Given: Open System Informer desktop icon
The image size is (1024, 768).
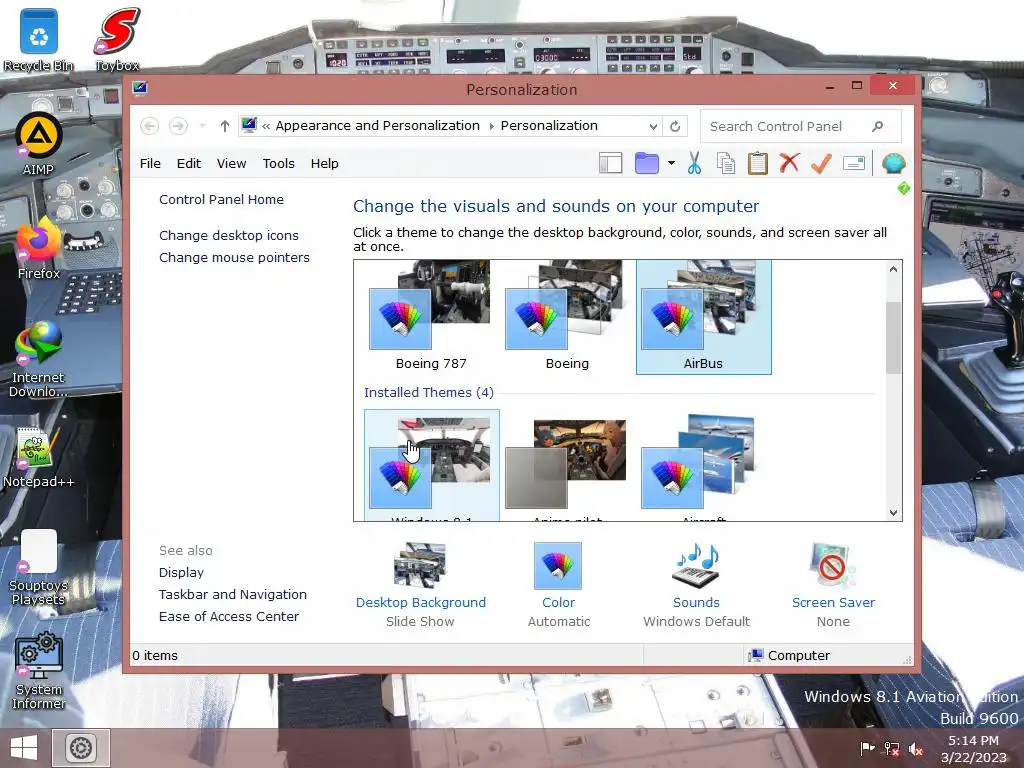Looking at the screenshot, I should [39, 671].
